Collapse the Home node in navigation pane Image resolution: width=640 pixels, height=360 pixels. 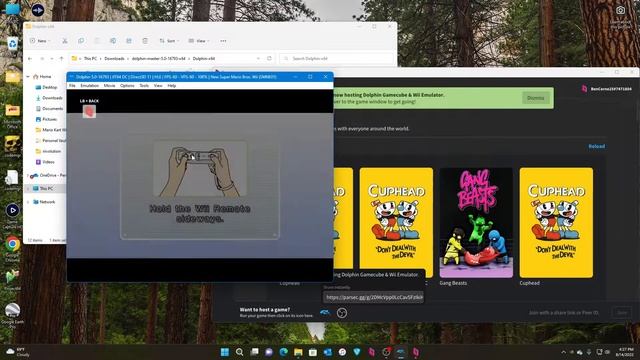tap(28, 77)
